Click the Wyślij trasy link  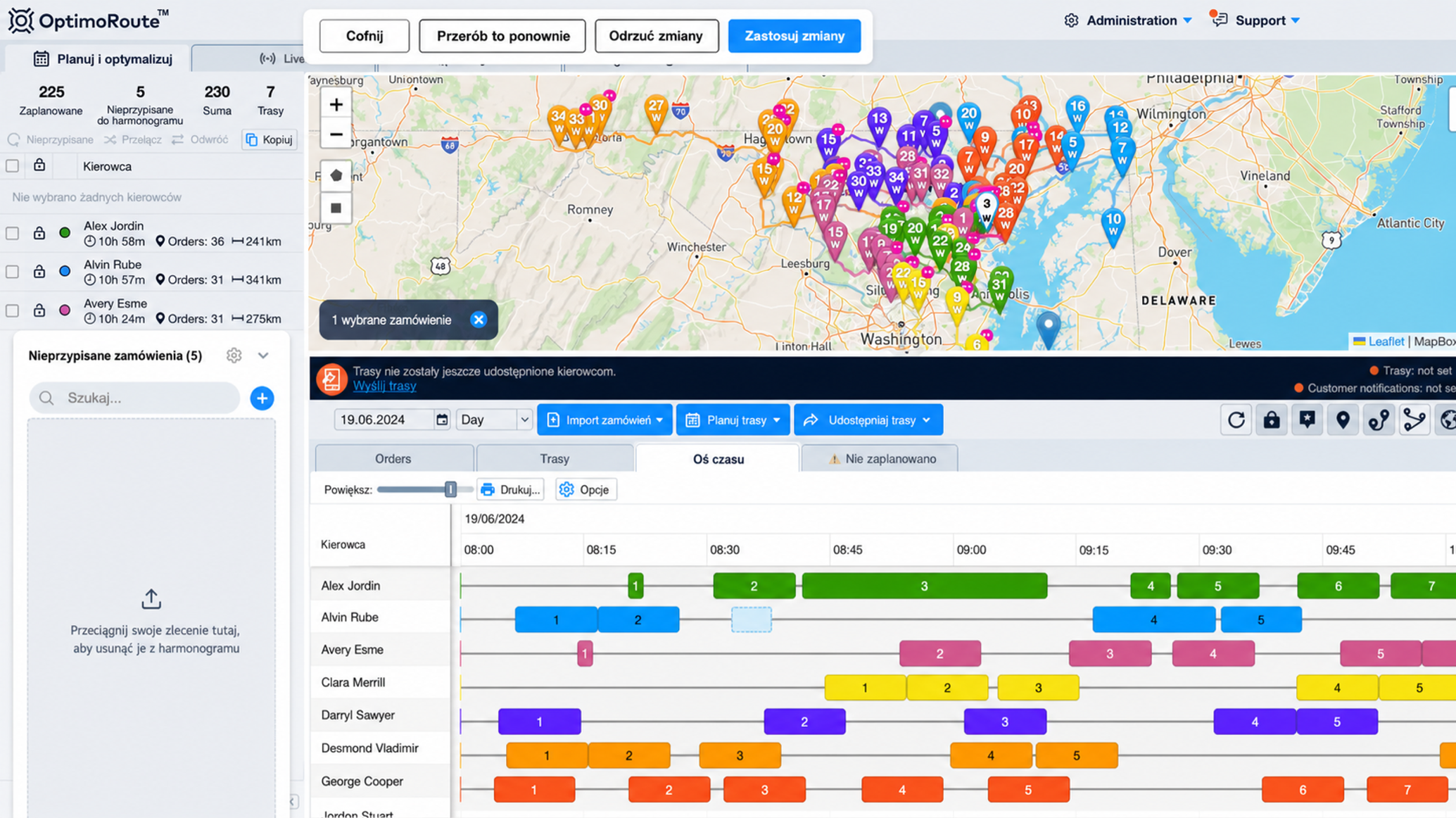point(384,386)
